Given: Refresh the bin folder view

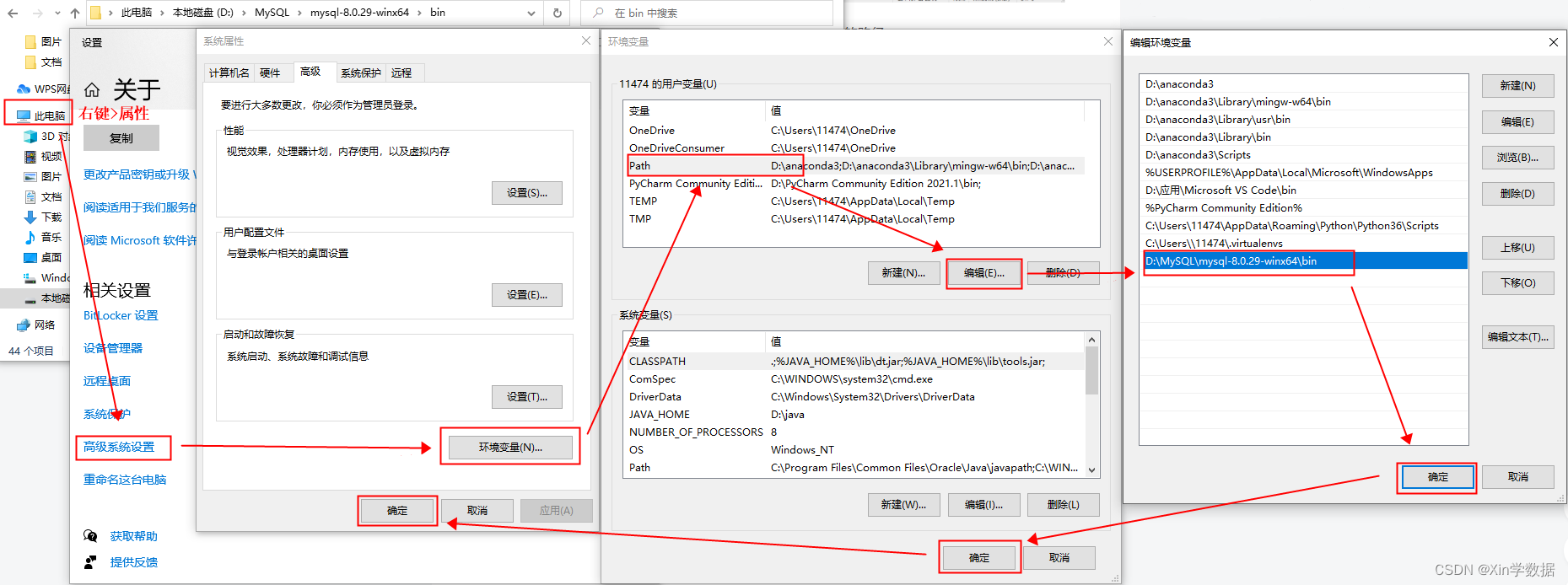Looking at the screenshot, I should (558, 13).
